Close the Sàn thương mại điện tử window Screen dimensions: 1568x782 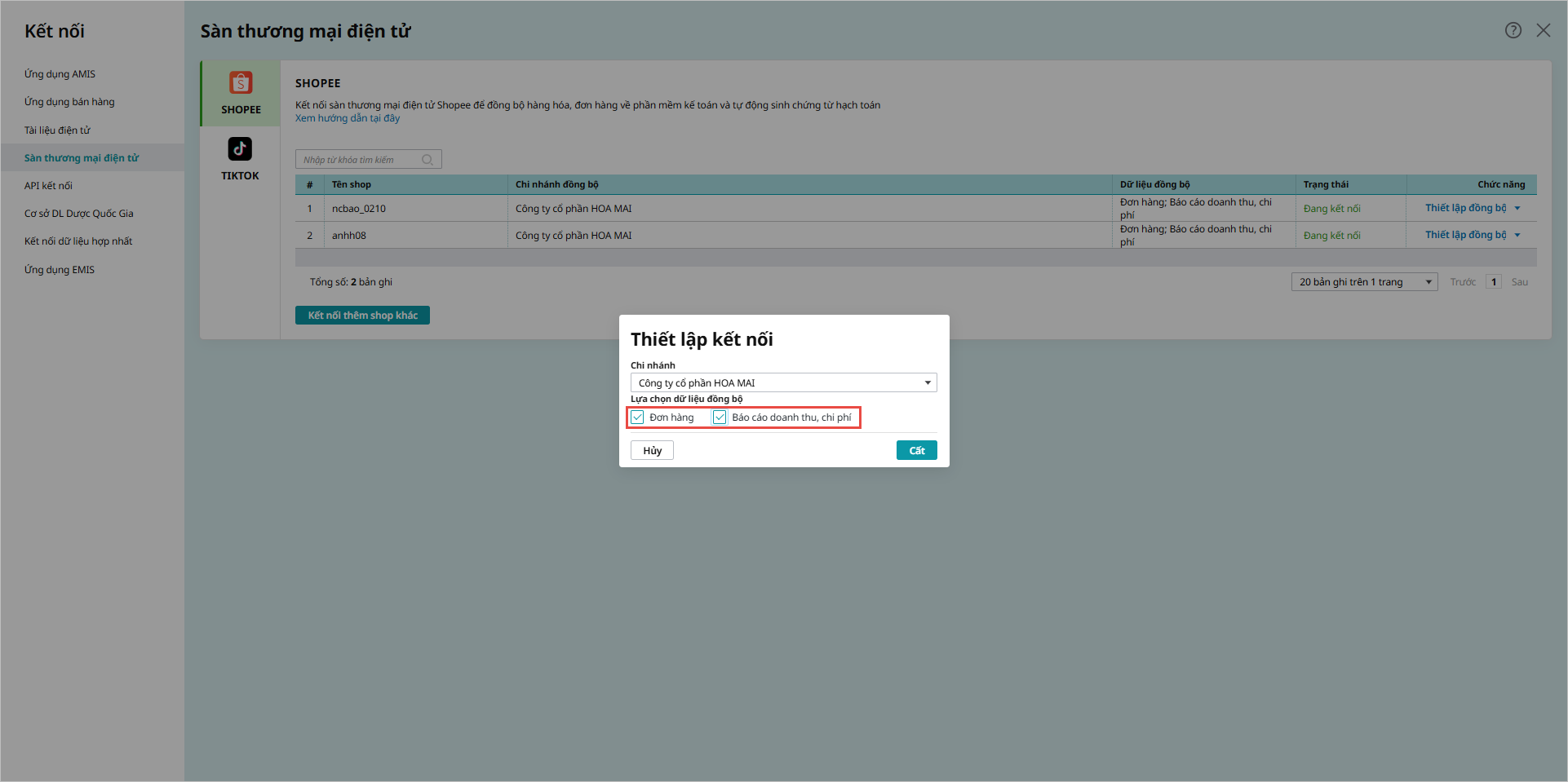tap(1544, 30)
